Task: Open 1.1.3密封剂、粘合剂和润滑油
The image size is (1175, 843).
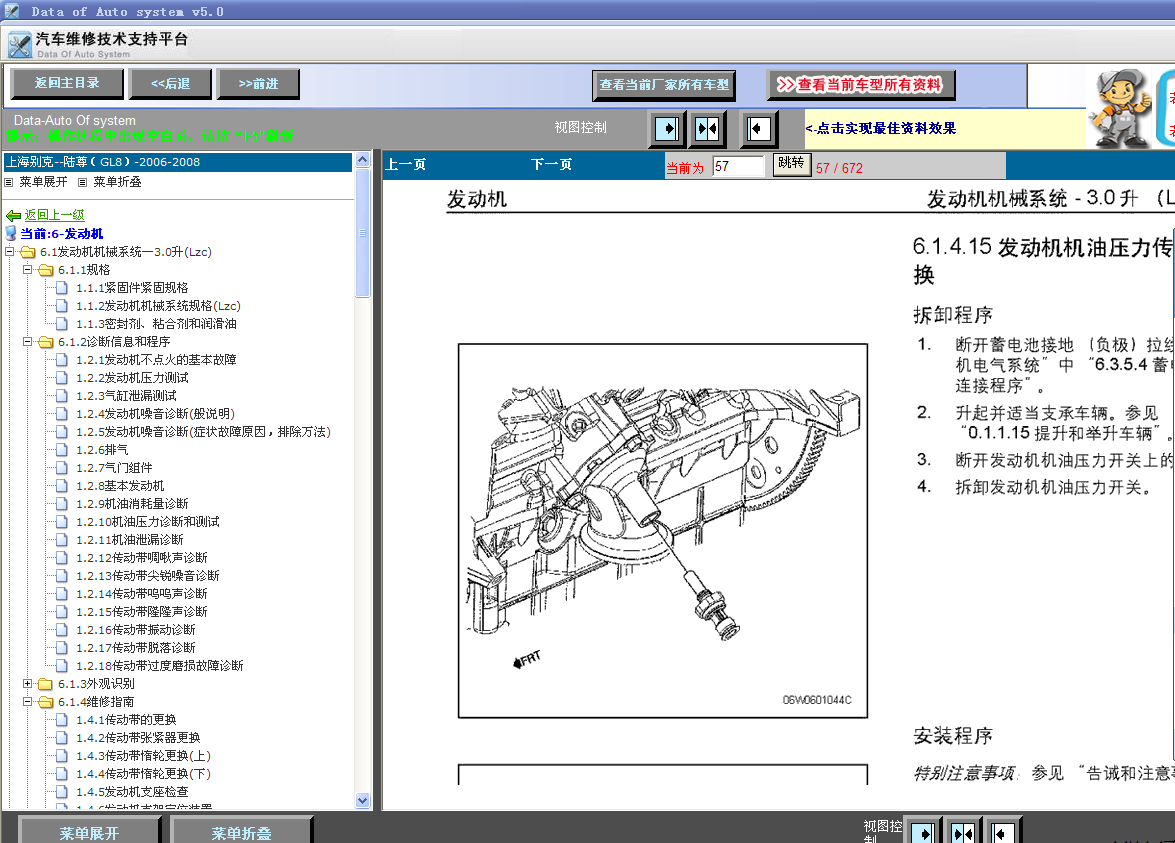Action: (x=156, y=324)
